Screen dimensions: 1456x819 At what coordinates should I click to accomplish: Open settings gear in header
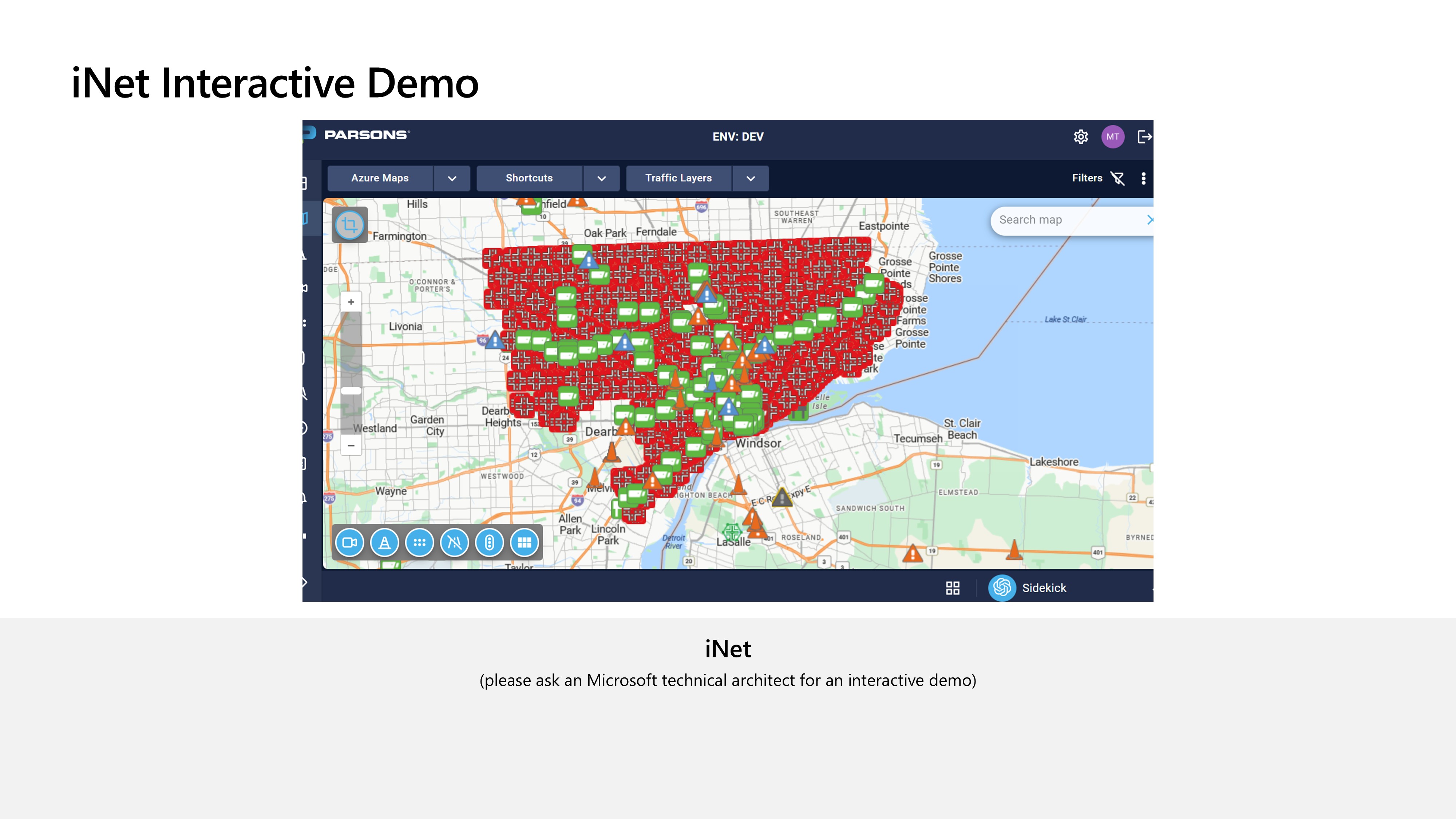[x=1081, y=137]
